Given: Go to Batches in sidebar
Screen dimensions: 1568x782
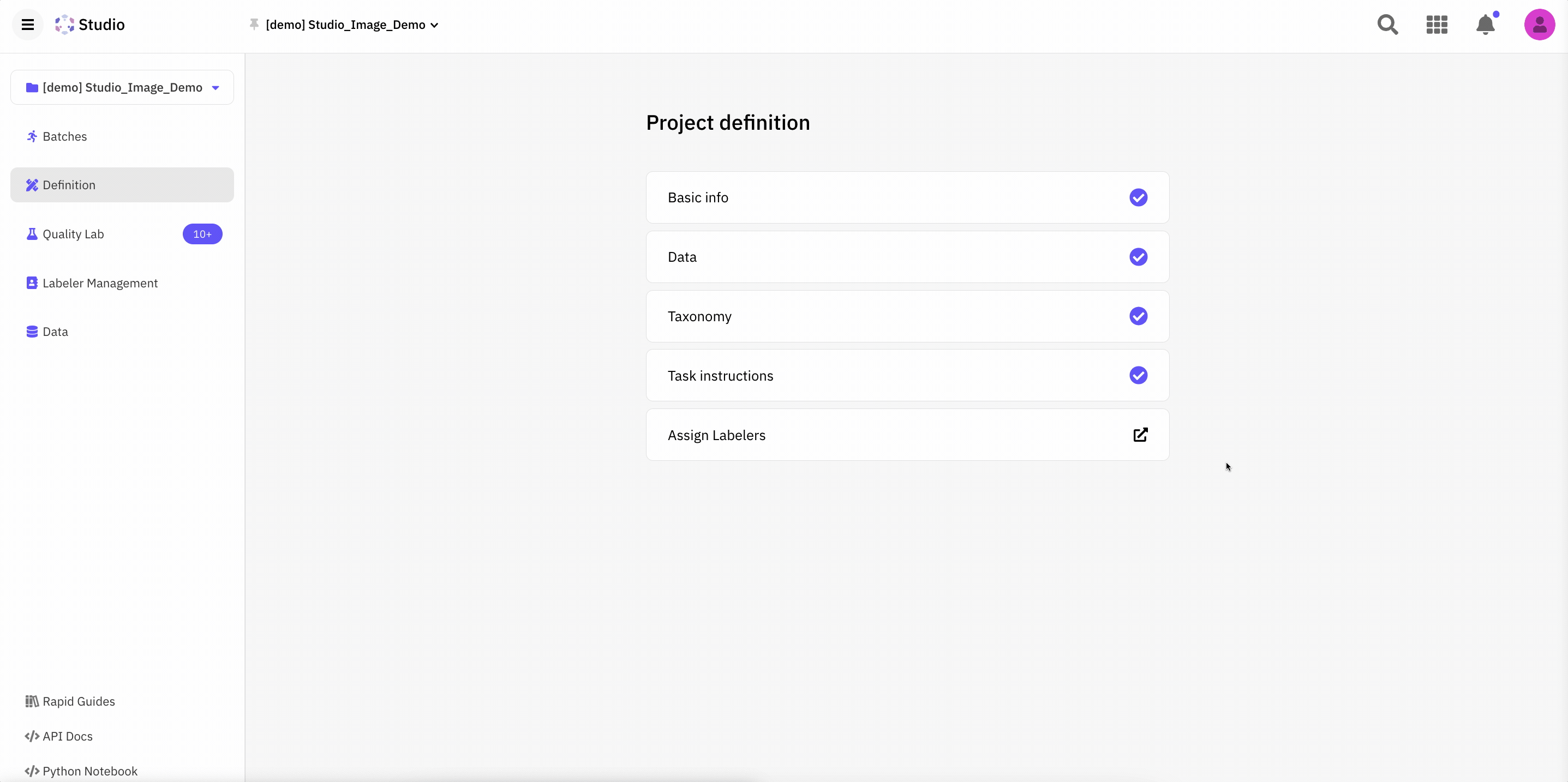Looking at the screenshot, I should pyautogui.click(x=64, y=136).
